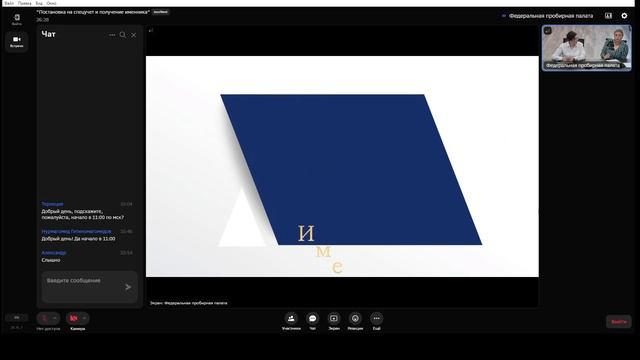Click the badge next to the meeting title
Screen dimensions: 640x360
point(160,12)
